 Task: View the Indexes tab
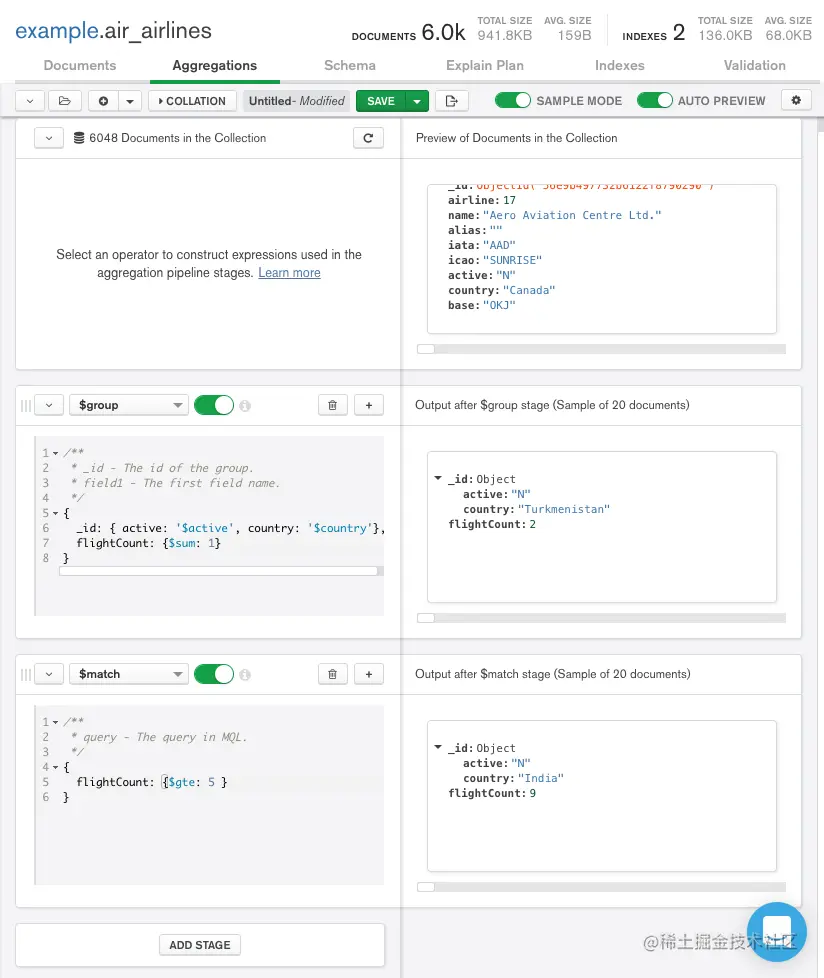pos(619,65)
